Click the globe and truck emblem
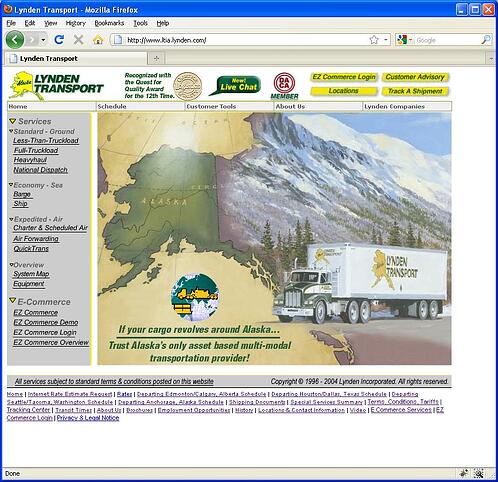The image size is (498, 482). (x=195, y=297)
